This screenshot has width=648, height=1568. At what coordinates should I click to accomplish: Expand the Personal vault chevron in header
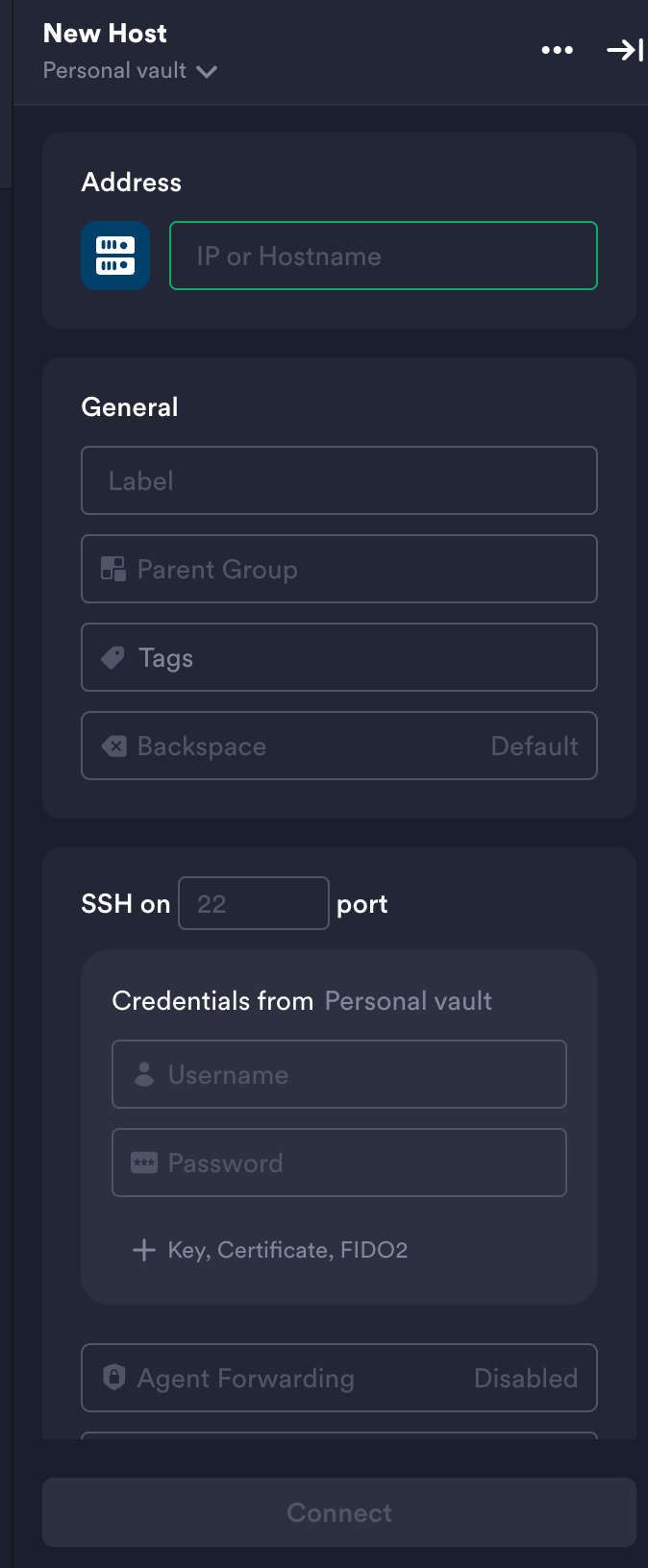point(207,71)
